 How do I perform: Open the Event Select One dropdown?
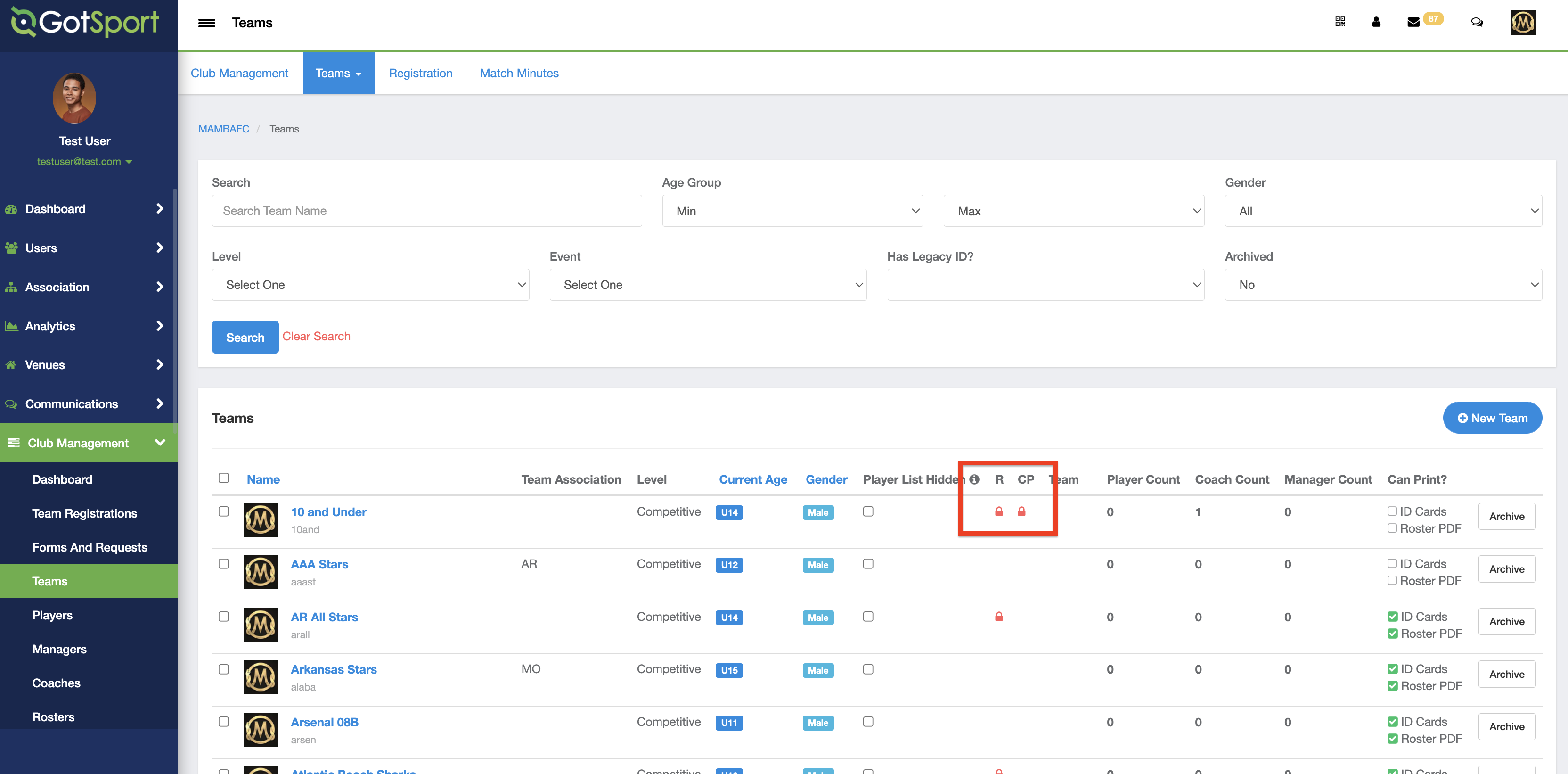[x=708, y=285]
